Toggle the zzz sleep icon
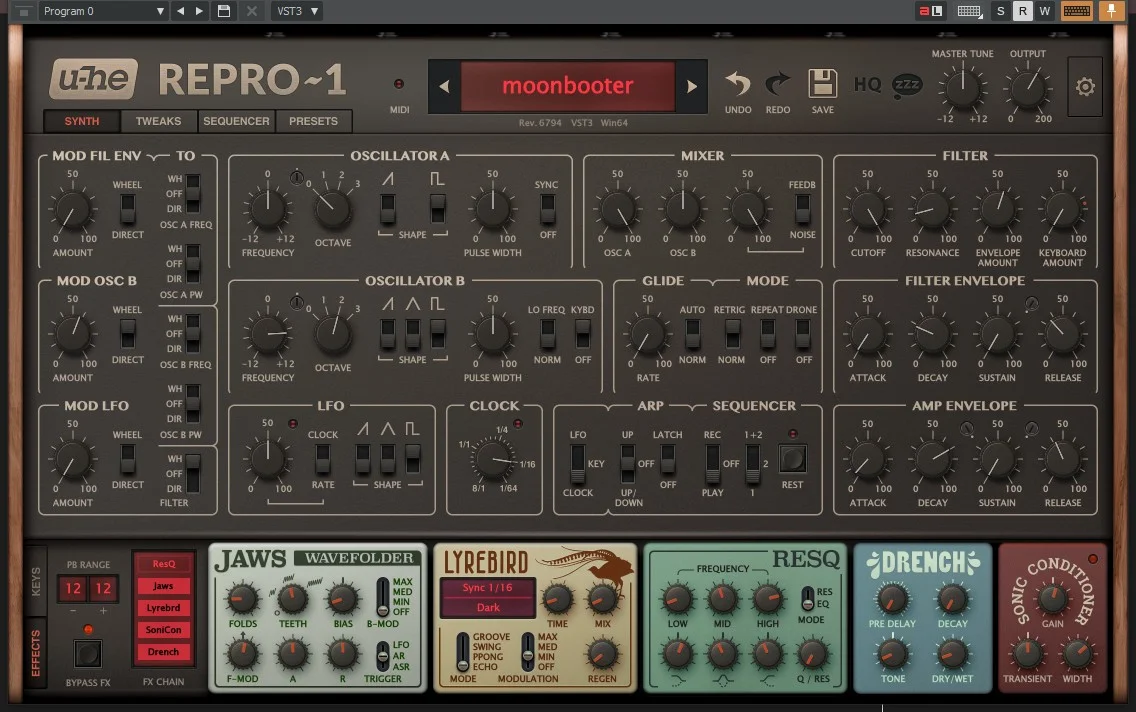Viewport: 1136px width, 712px height. tap(906, 85)
